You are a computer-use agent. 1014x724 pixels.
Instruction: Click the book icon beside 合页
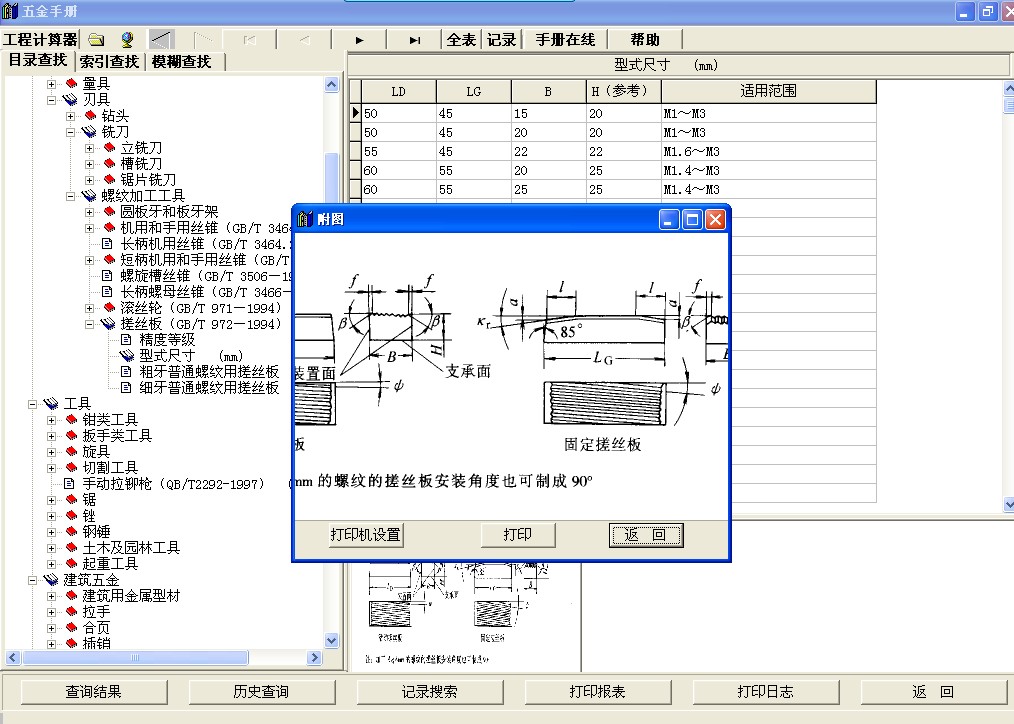72,628
